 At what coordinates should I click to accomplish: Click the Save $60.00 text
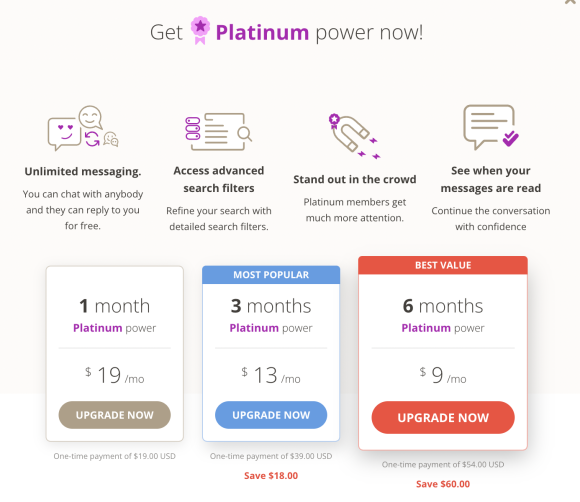[443, 484]
